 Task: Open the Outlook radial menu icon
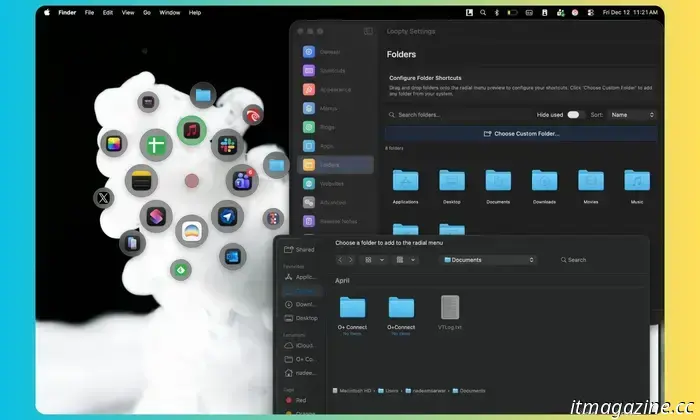point(233,257)
